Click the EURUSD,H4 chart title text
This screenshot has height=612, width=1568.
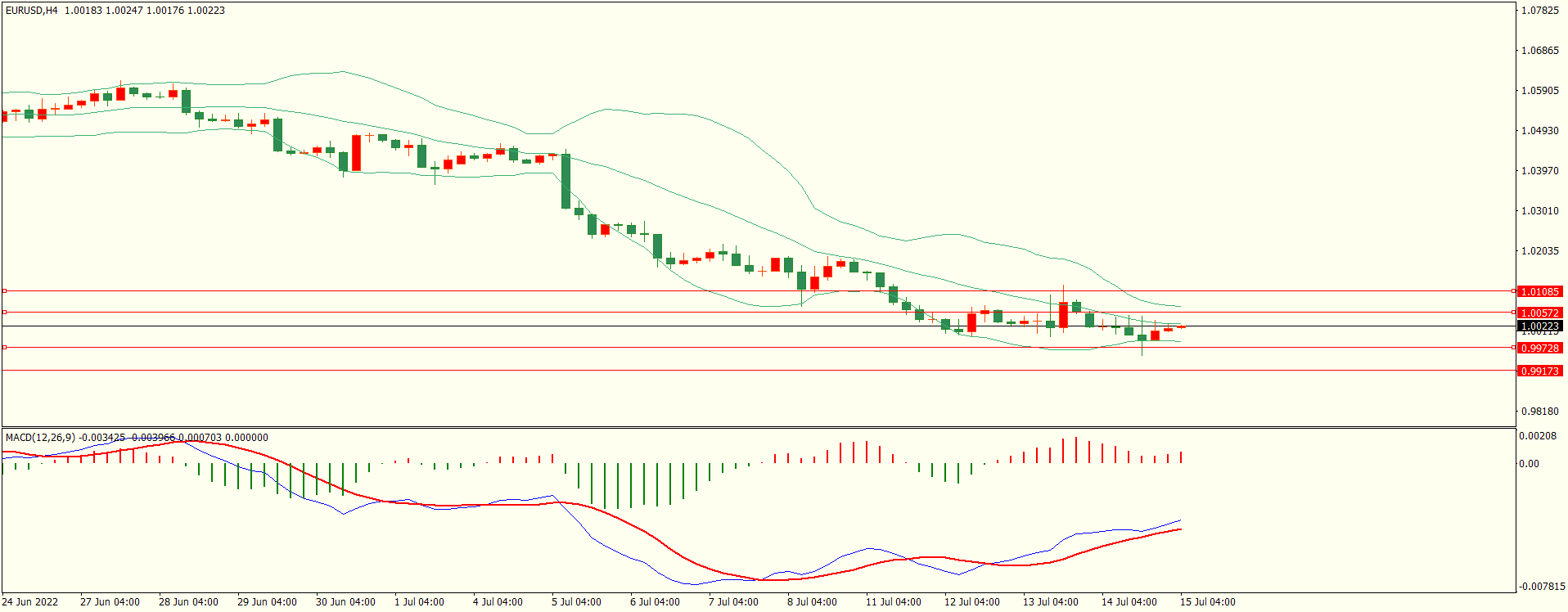(32, 11)
